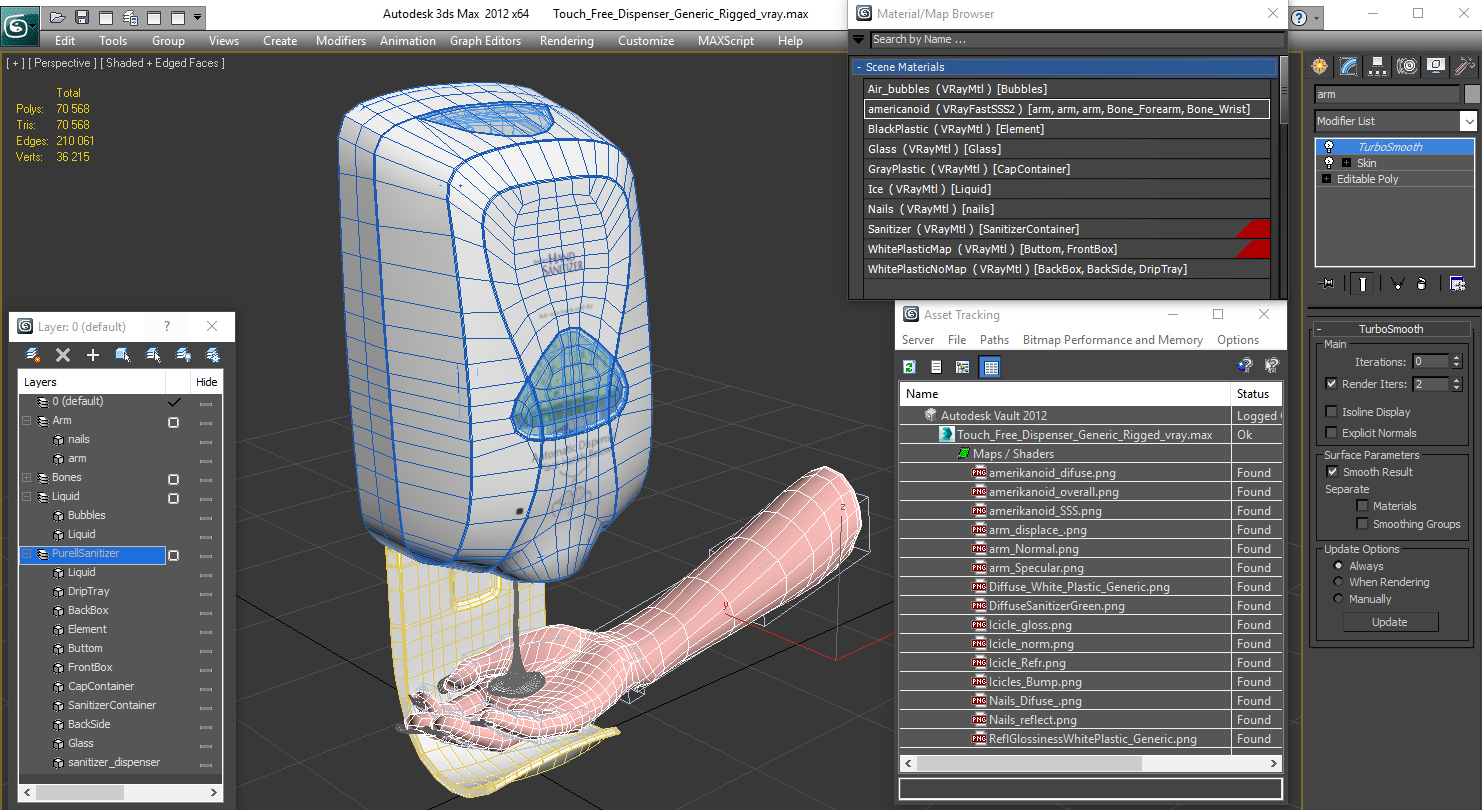
Task: Click the Refresh icon in Asset Tracking toolbar
Action: click(x=910, y=367)
